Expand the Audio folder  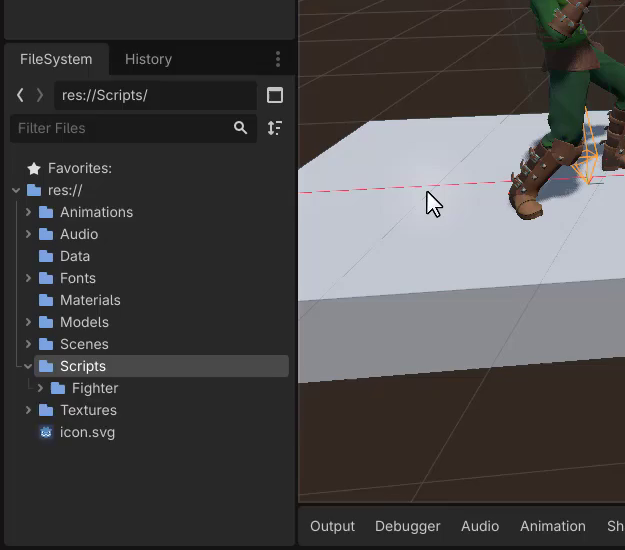tap(28, 234)
